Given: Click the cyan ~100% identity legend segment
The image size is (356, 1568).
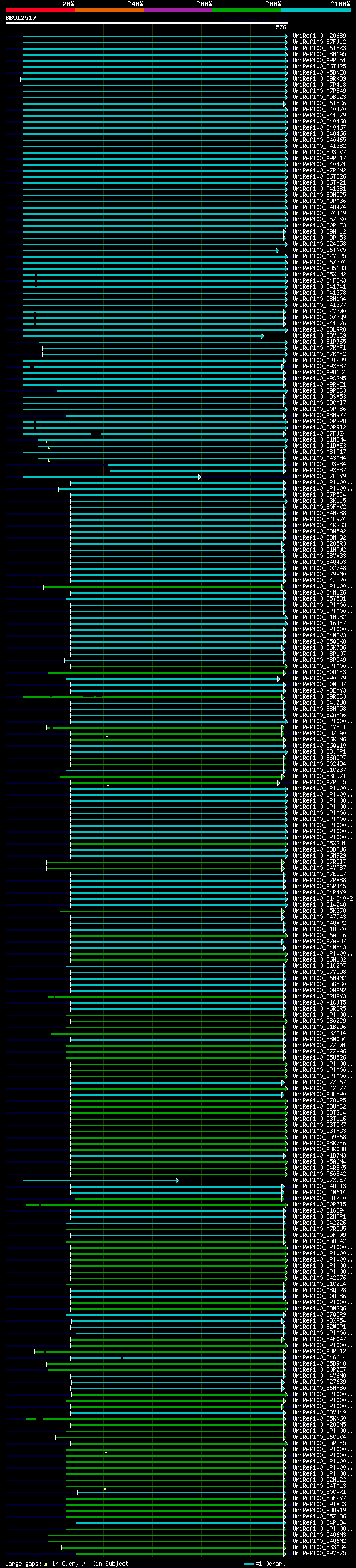Looking at the screenshot, I should (316, 10).
